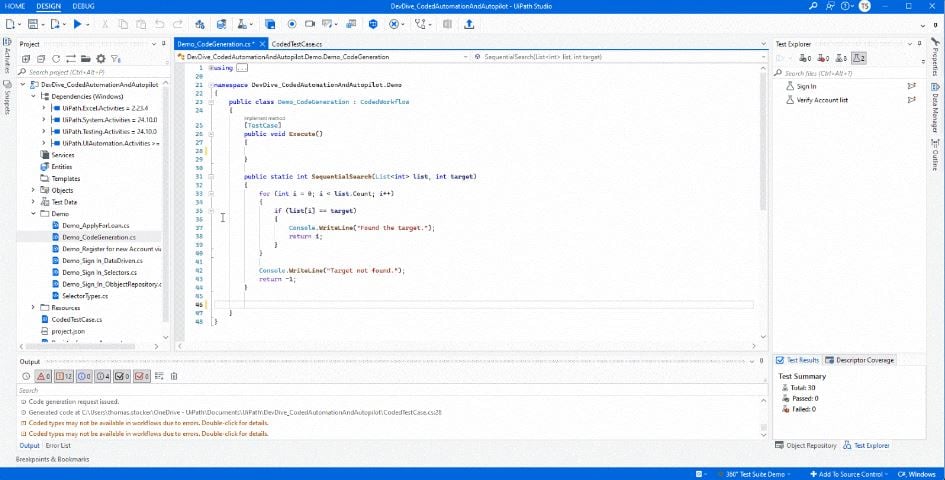Screen dimensions: 945x480
Task: Click the video camera recorder icon in the toolbar
Action: tap(310, 24)
